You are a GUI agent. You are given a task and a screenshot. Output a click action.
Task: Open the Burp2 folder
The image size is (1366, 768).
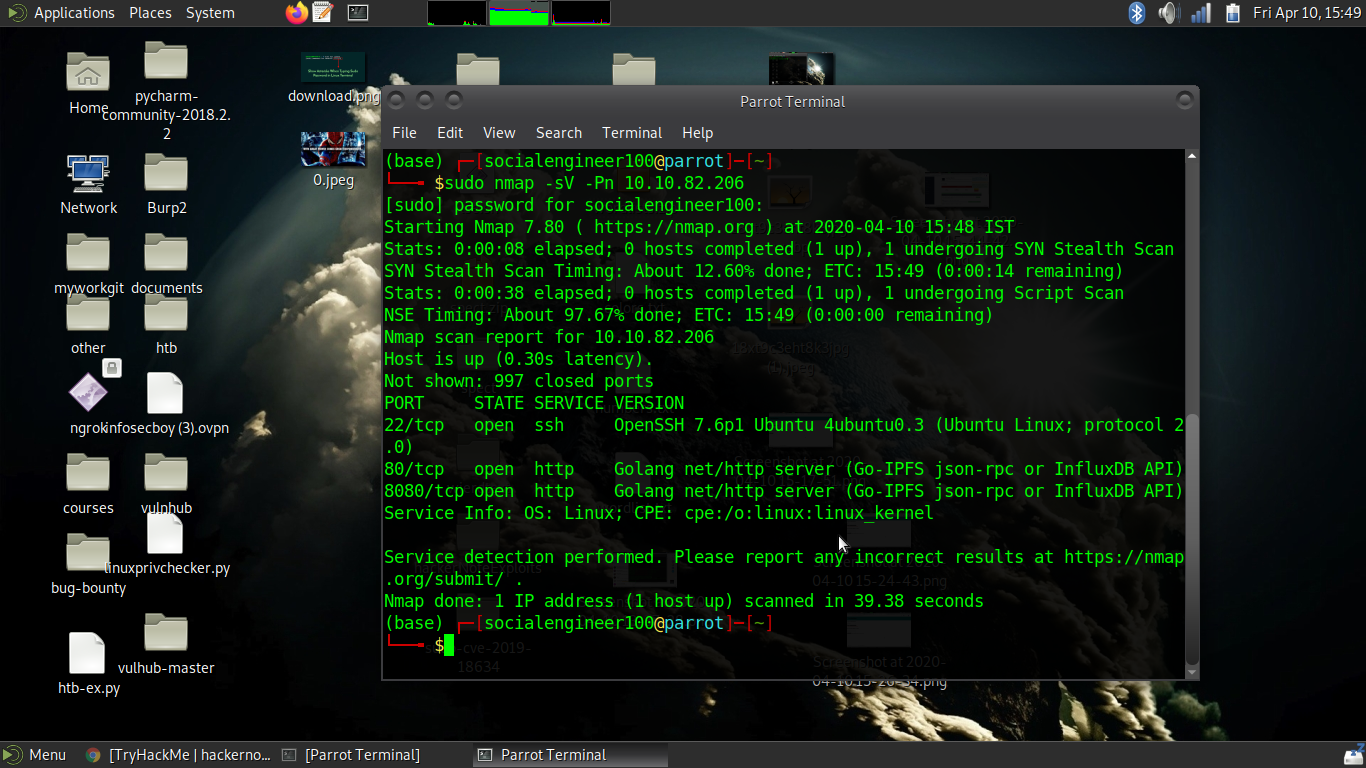[166, 184]
